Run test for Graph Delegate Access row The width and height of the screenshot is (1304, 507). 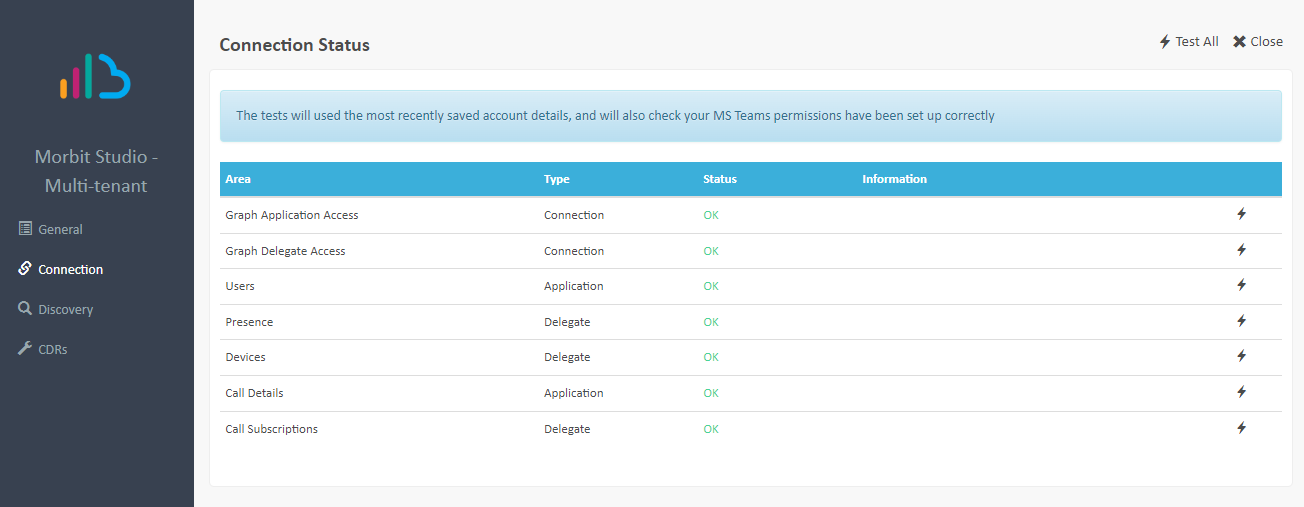tap(1241, 250)
